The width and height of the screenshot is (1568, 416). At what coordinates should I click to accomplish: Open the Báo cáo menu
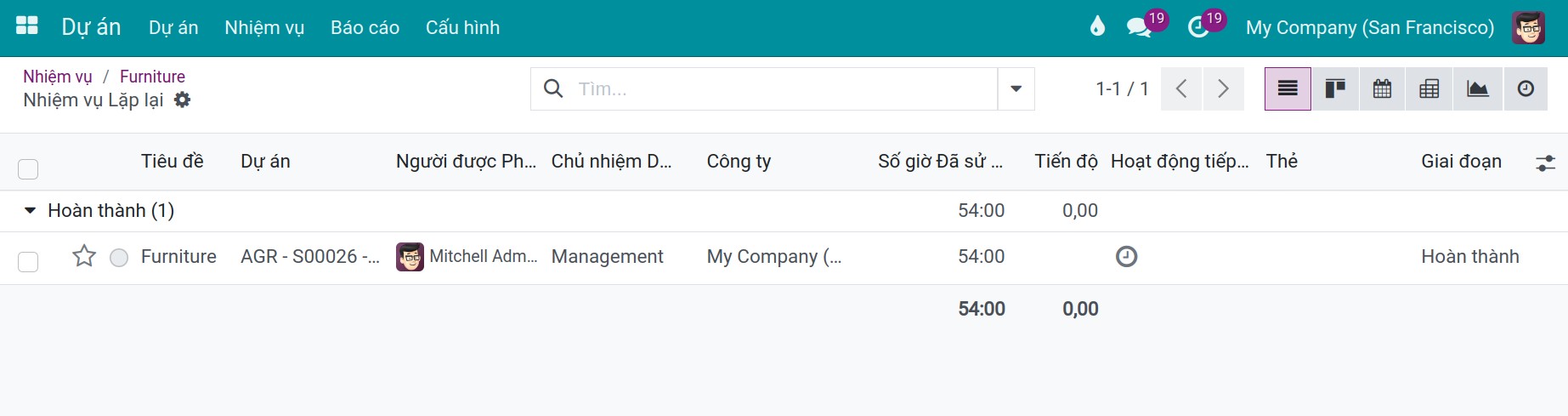pos(365,27)
